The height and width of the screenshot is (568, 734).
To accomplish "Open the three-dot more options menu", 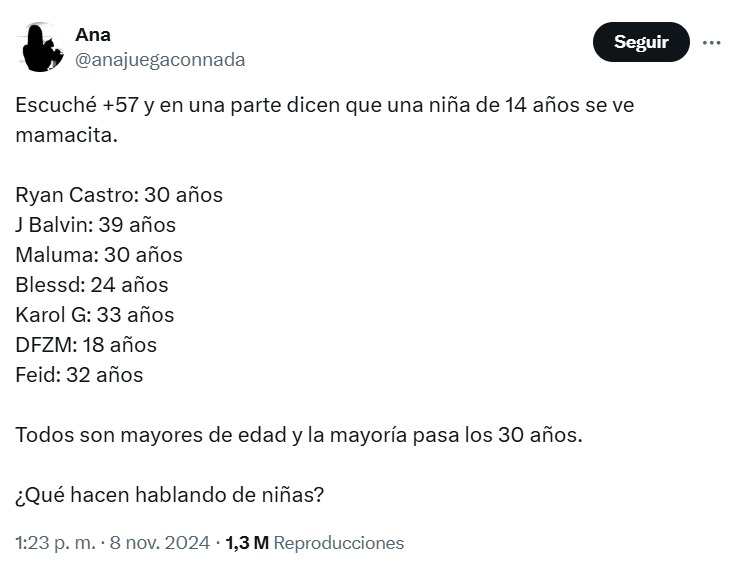I will pos(712,43).
